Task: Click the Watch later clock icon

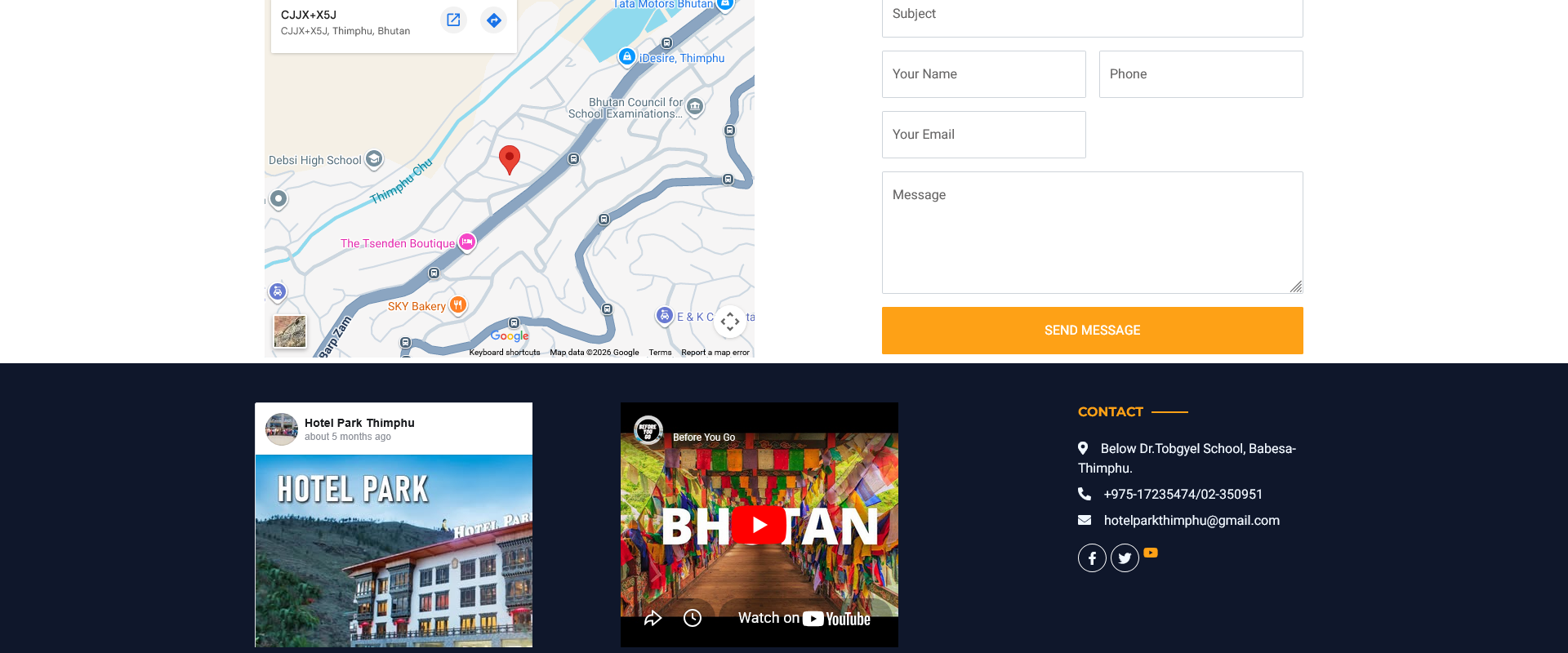Action: (x=693, y=618)
